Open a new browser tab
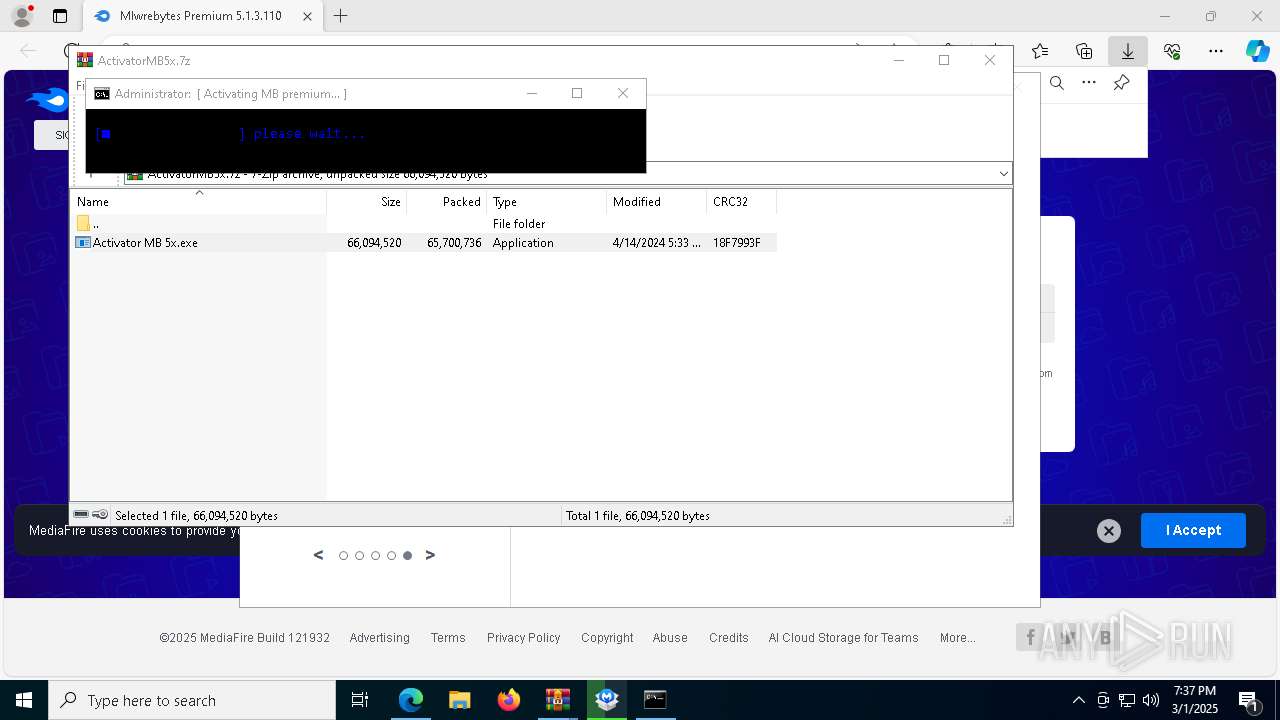The width and height of the screenshot is (1280, 720). [x=341, y=16]
